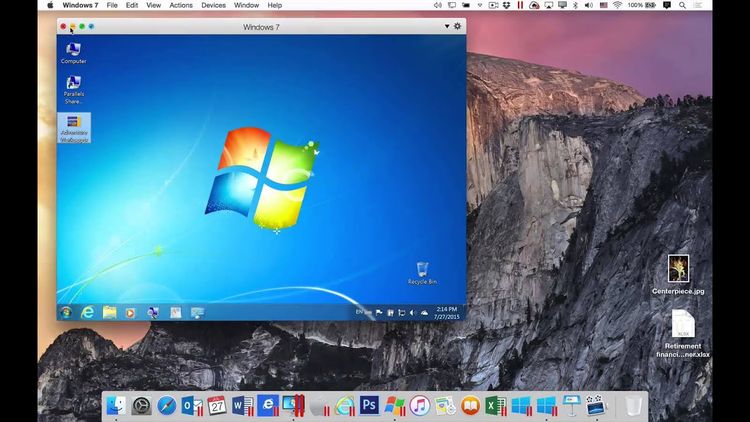Open the Windows 7 application menu
The height and width of the screenshot is (422, 750).
tap(80, 5)
